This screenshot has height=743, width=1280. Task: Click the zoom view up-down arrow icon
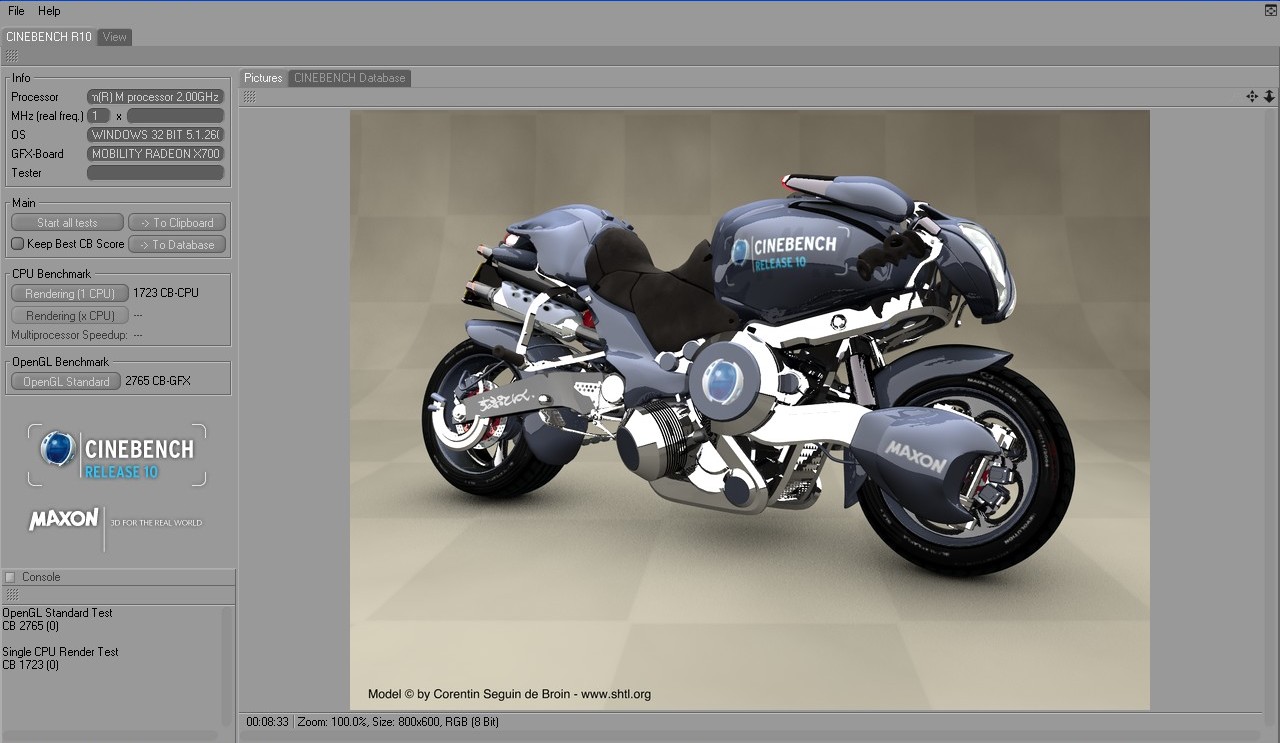coord(1269,97)
